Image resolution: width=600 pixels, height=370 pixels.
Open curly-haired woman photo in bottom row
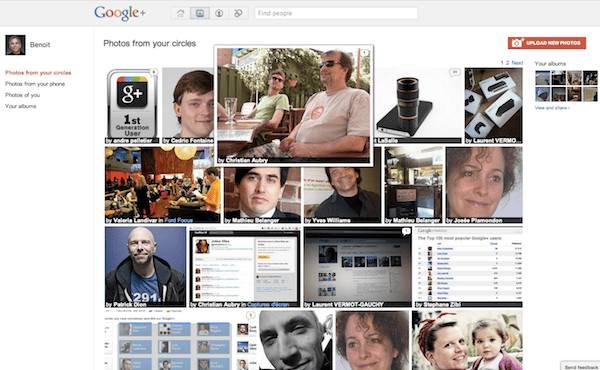coord(372,340)
